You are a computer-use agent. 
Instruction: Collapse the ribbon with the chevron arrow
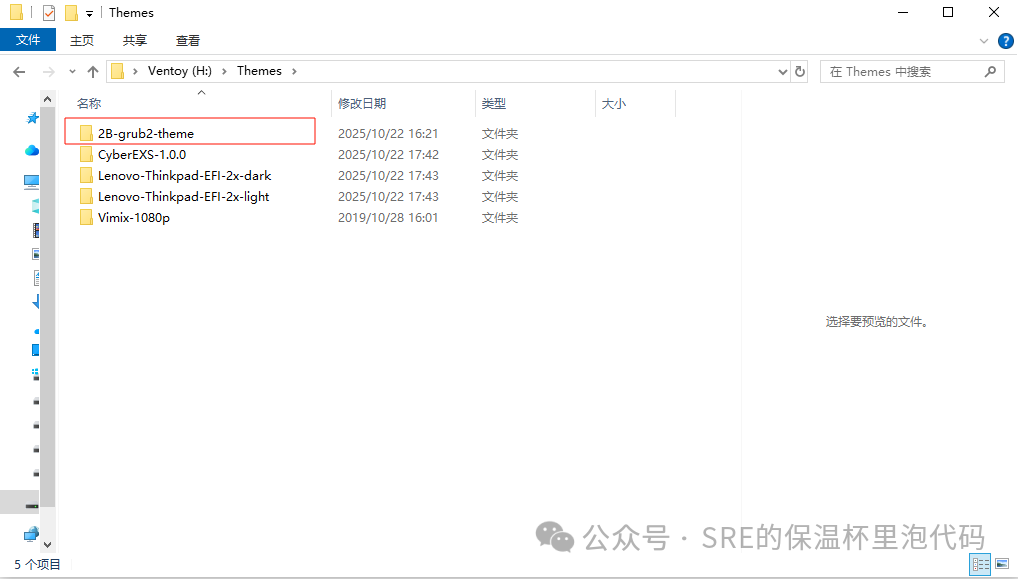(983, 40)
